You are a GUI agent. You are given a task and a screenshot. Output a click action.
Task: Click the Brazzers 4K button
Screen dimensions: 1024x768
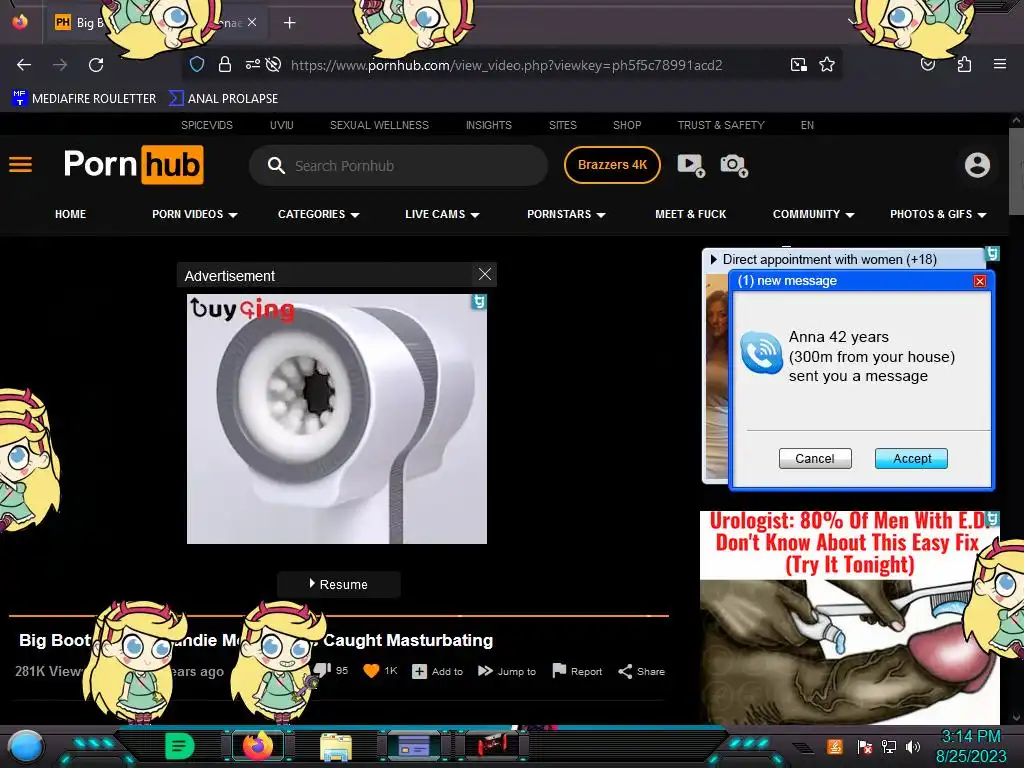coord(612,165)
